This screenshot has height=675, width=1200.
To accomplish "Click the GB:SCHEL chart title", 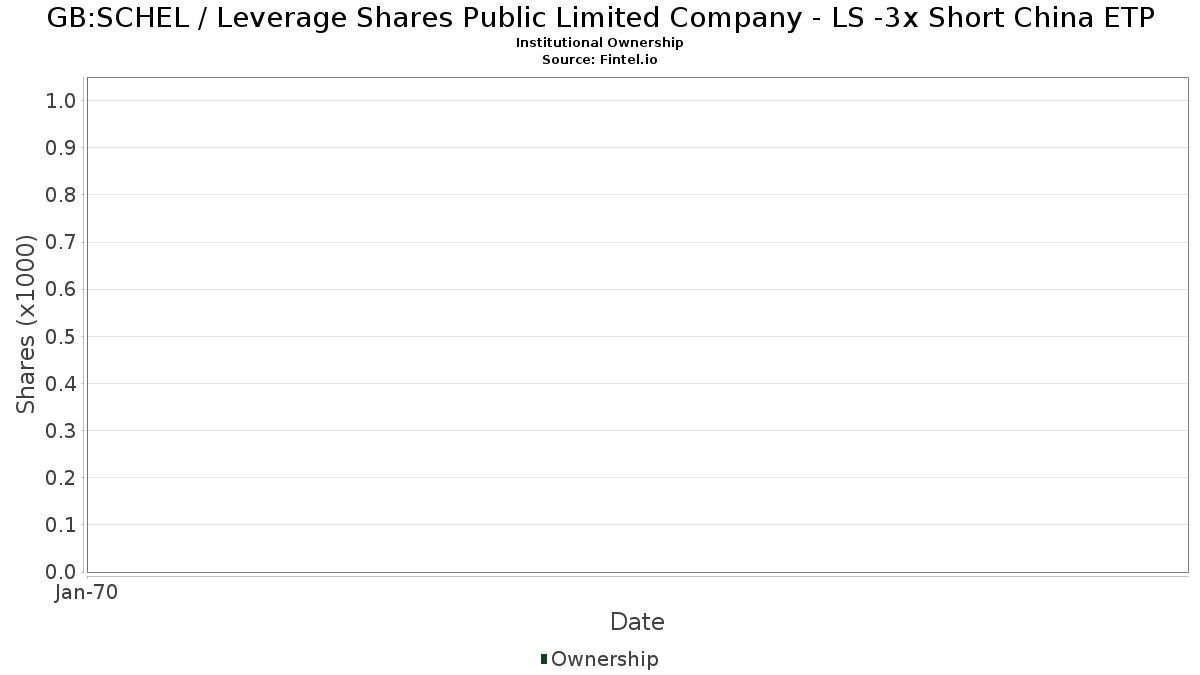I will [x=600, y=18].
